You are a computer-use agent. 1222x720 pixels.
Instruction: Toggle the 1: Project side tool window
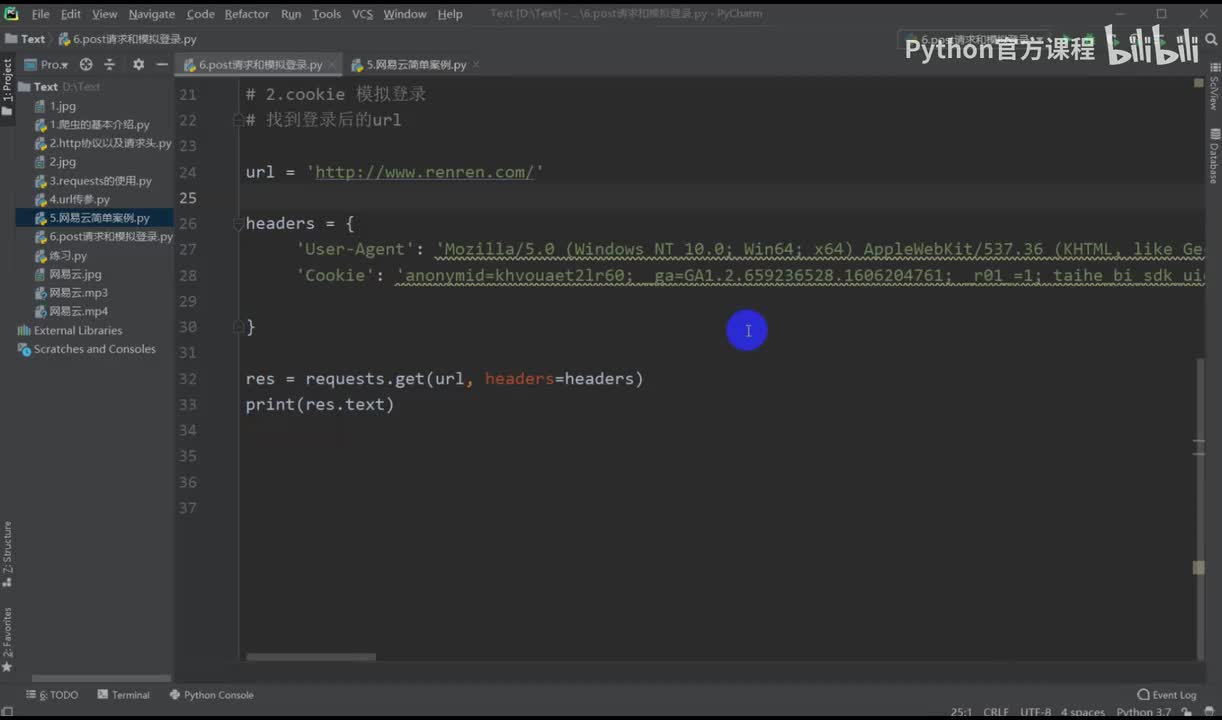point(7,86)
